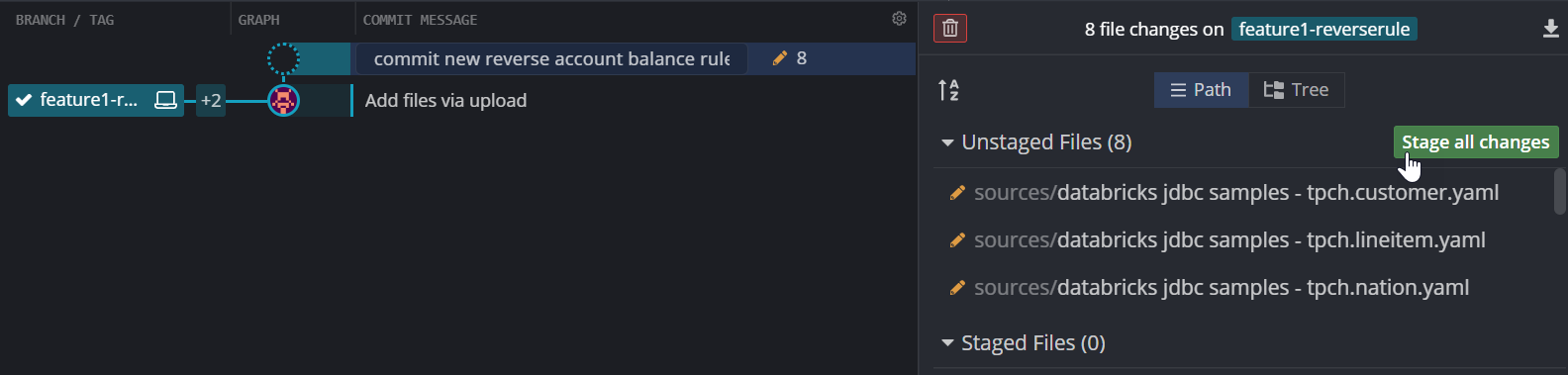Switch file view to Path
1568x375 pixels.
1201,90
